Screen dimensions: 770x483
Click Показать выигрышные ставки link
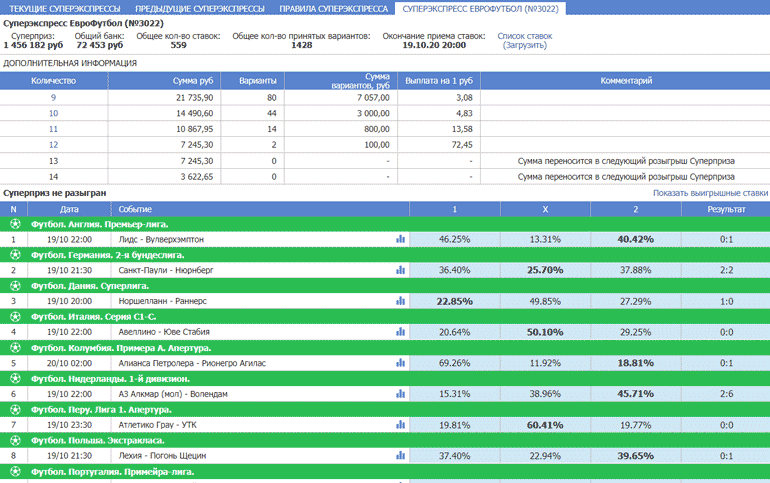click(x=710, y=192)
